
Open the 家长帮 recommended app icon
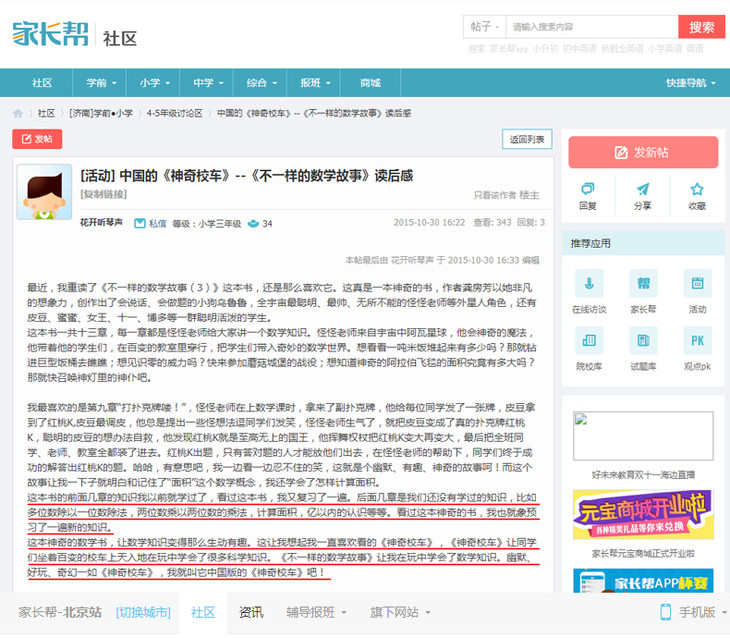coord(643,283)
